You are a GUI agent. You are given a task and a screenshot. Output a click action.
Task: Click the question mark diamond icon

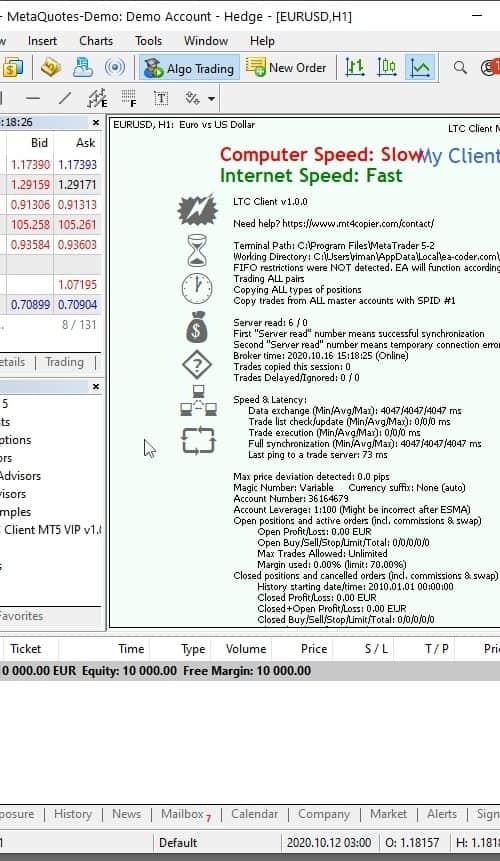pos(197,365)
